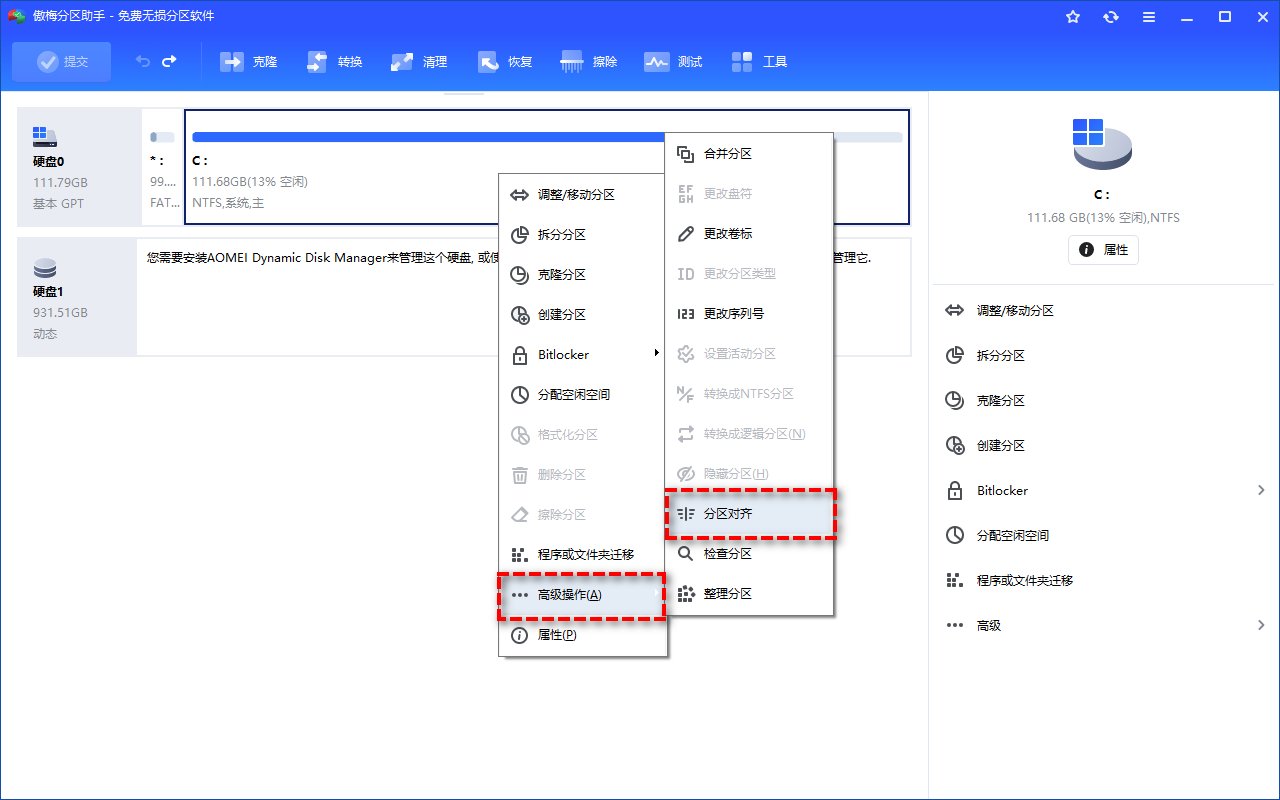The image size is (1280, 800).
Task: Open the 转换 (Convert) tool from toolbar
Action: click(334, 61)
